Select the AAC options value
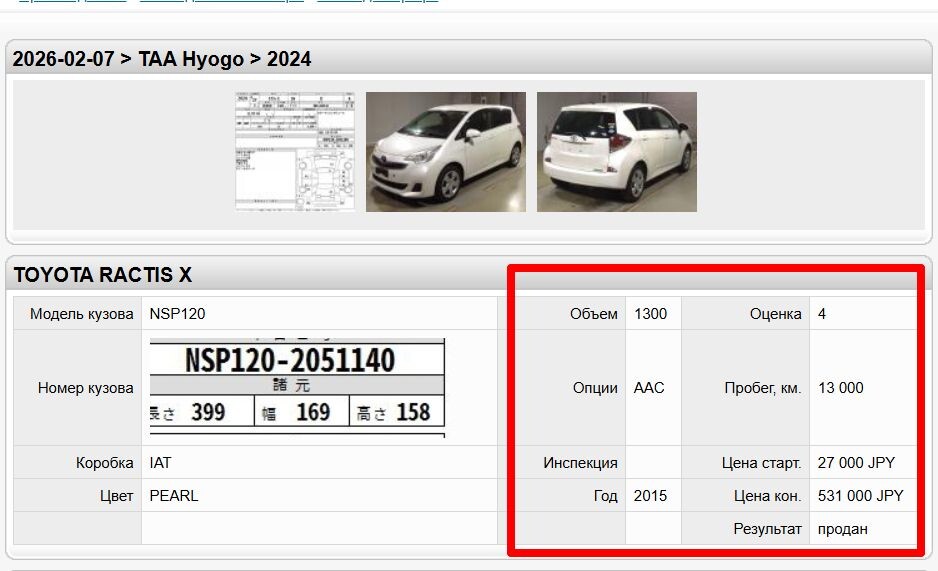Image resolution: width=938 pixels, height=571 pixels. tap(649, 388)
